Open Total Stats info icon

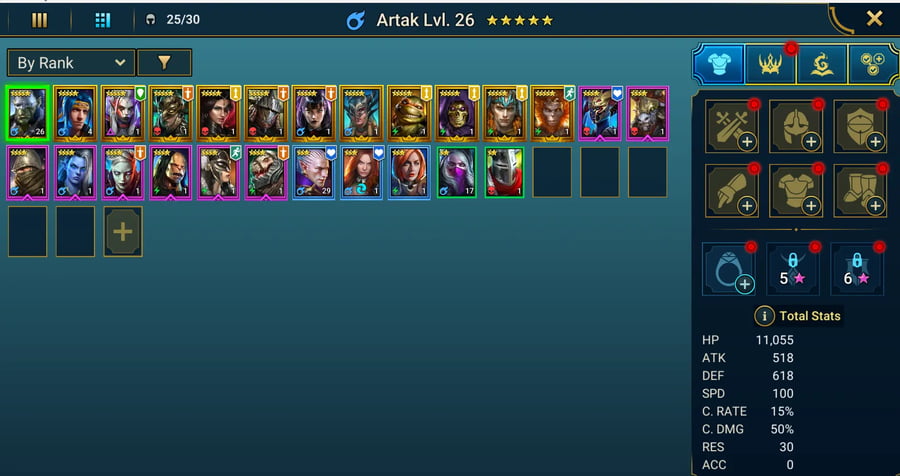[764, 316]
